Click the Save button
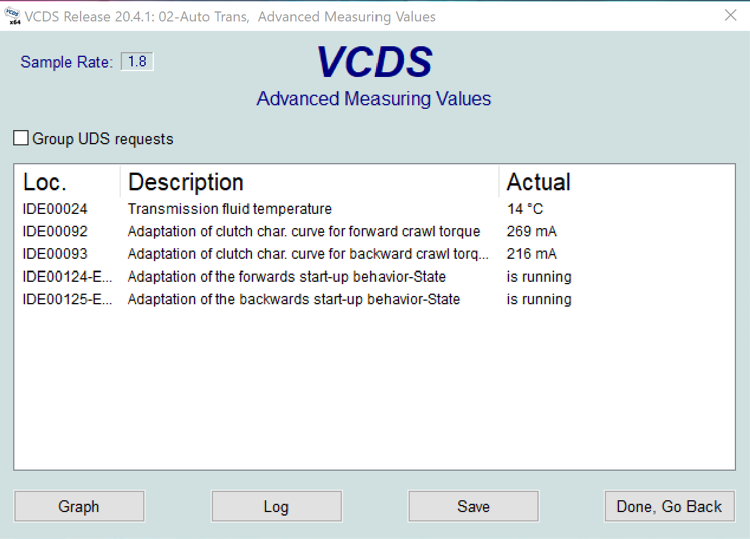This screenshot has height=539, width=750. tap(473, 506)
